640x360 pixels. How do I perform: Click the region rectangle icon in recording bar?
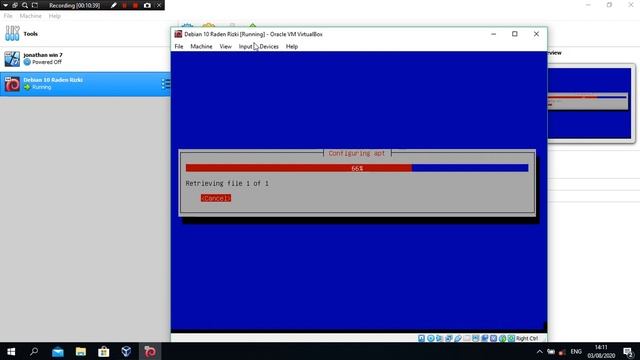coord(35,5)
